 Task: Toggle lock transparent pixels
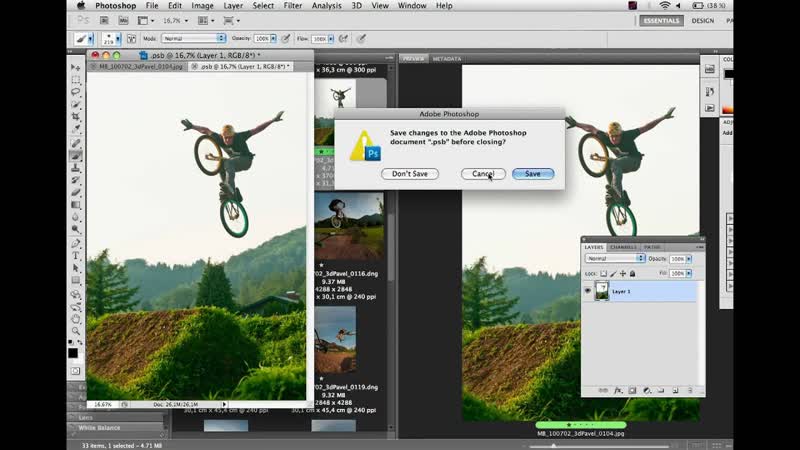[x=604, y=273]
